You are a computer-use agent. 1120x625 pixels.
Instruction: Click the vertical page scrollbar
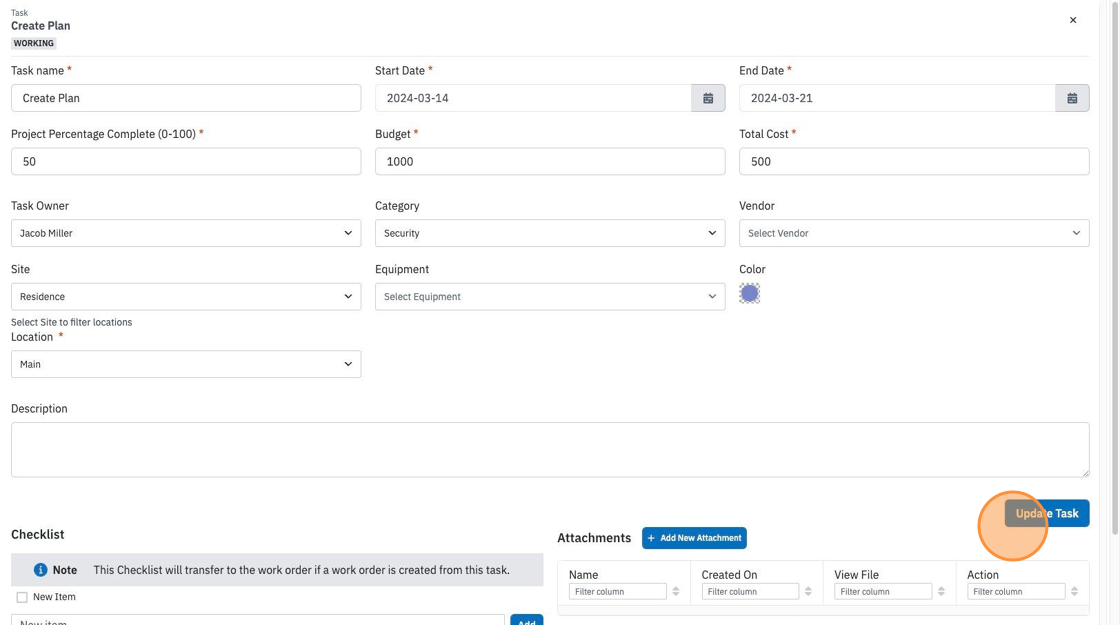(x=1115, y=268)
